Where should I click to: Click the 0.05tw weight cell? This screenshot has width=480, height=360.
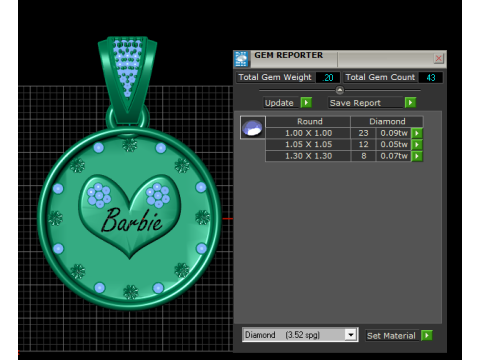pos(394,144)
